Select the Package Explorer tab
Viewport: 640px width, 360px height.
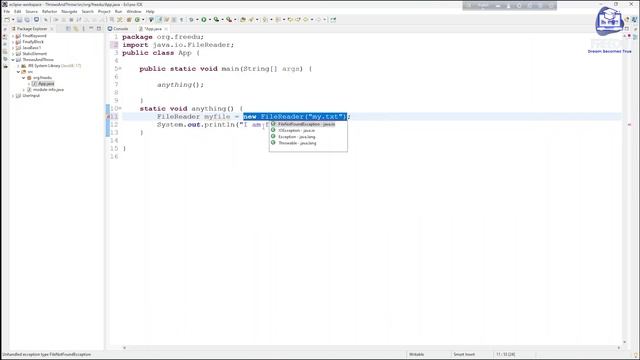tap(32, 29)
